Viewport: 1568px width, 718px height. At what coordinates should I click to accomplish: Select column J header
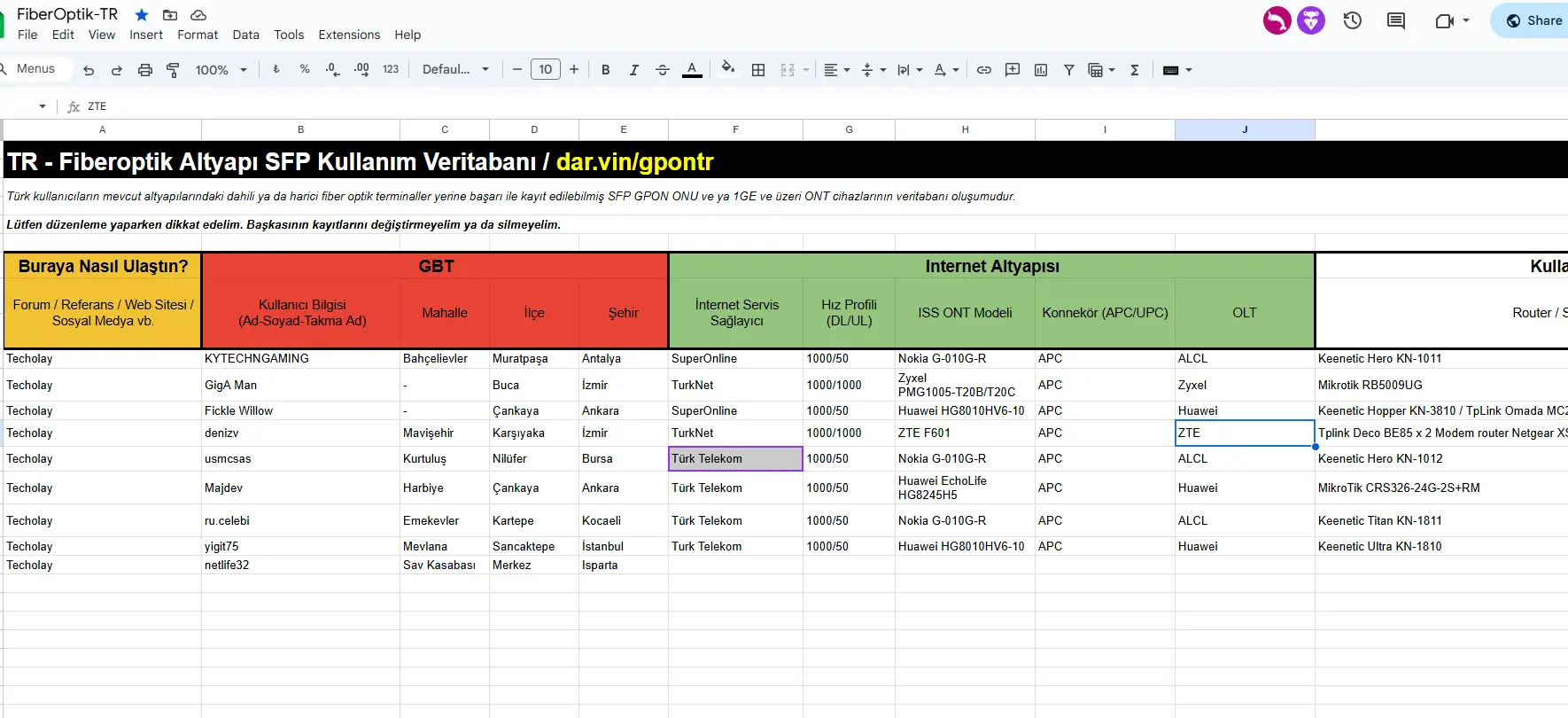point(1245,129)
